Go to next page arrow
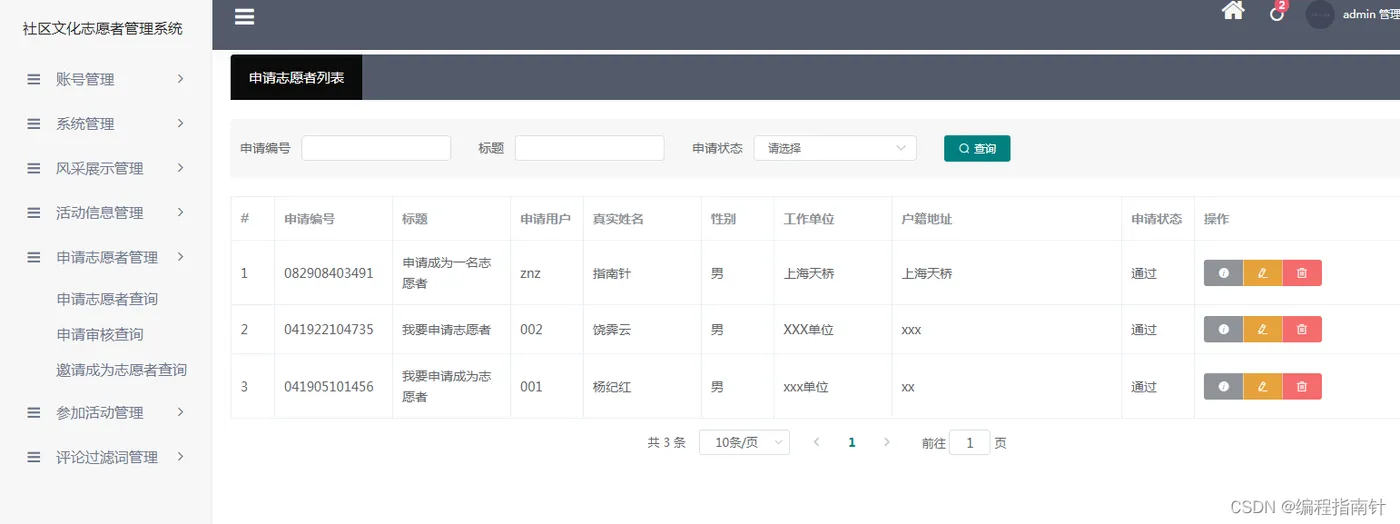 pyautogui.click(x=886, y=442)
